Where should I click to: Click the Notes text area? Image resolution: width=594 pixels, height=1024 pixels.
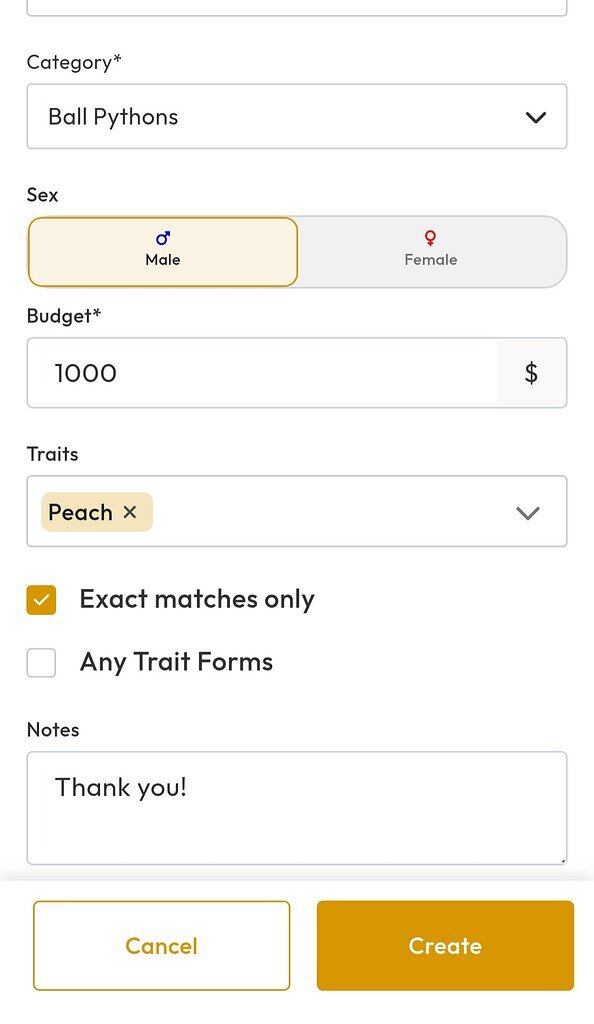pos(297,808)
